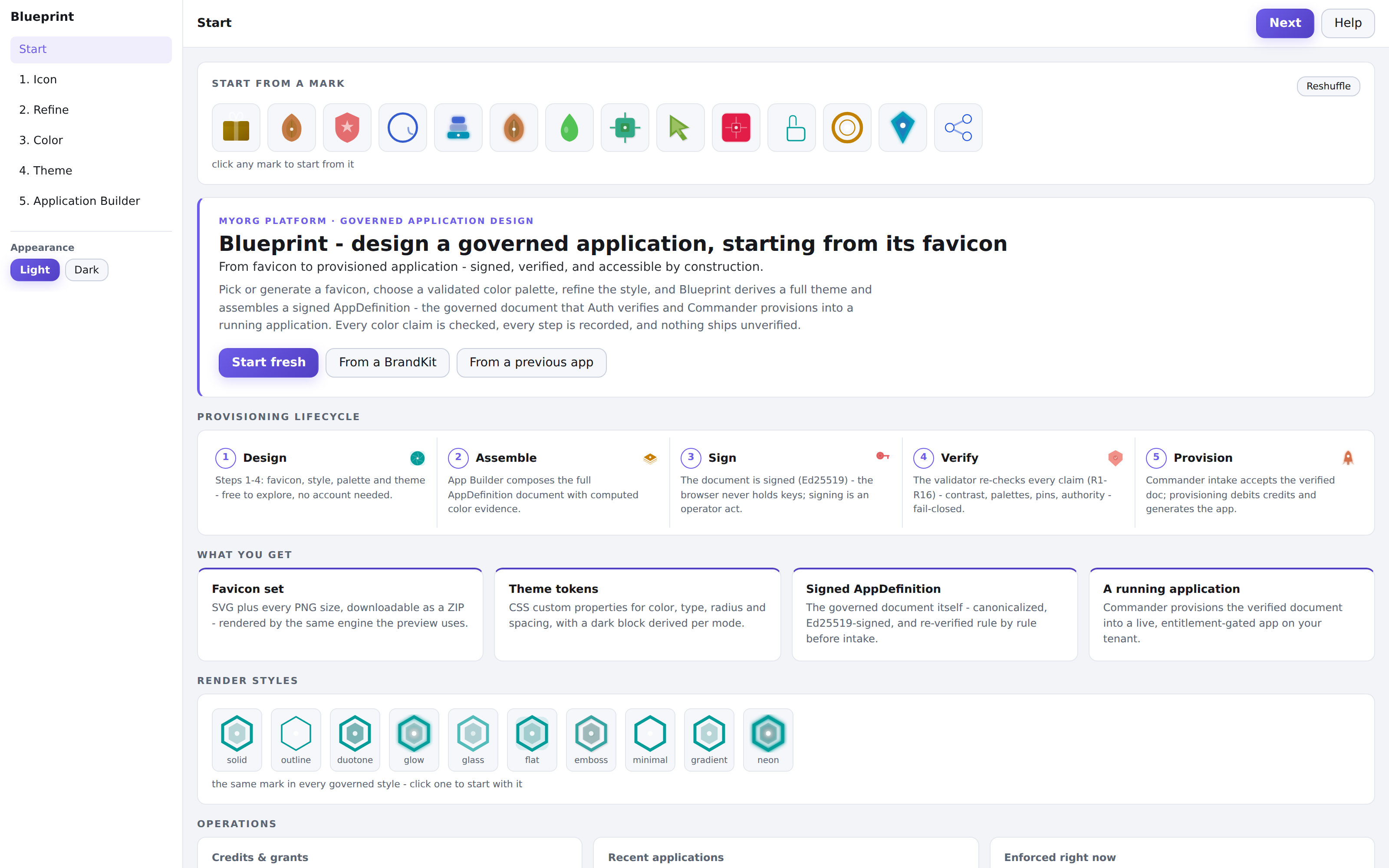Click the Render Styles section heading
Viewport: 1389px width, 868px height.
(247, 681)
